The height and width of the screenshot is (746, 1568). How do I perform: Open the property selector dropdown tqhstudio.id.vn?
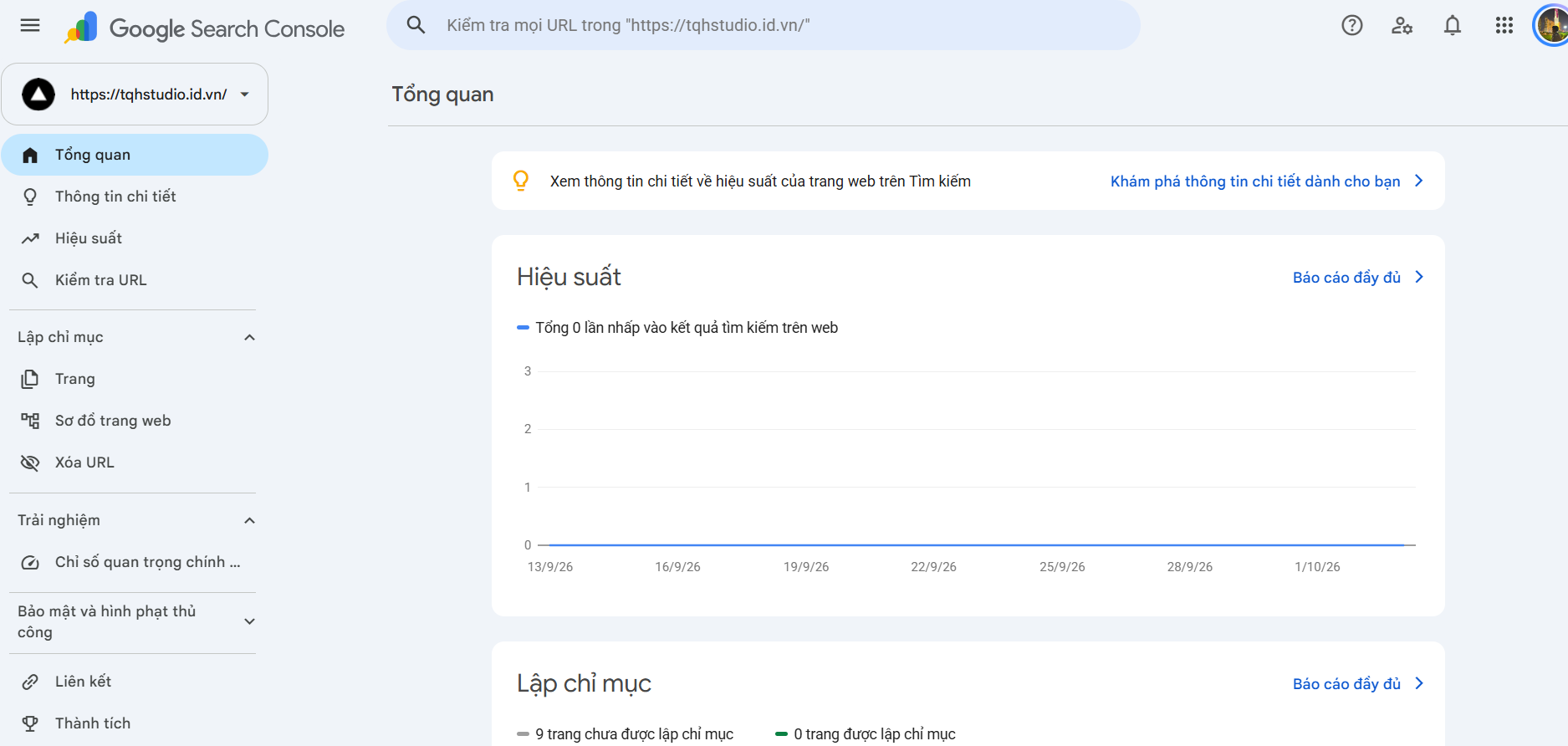(135, 95)
